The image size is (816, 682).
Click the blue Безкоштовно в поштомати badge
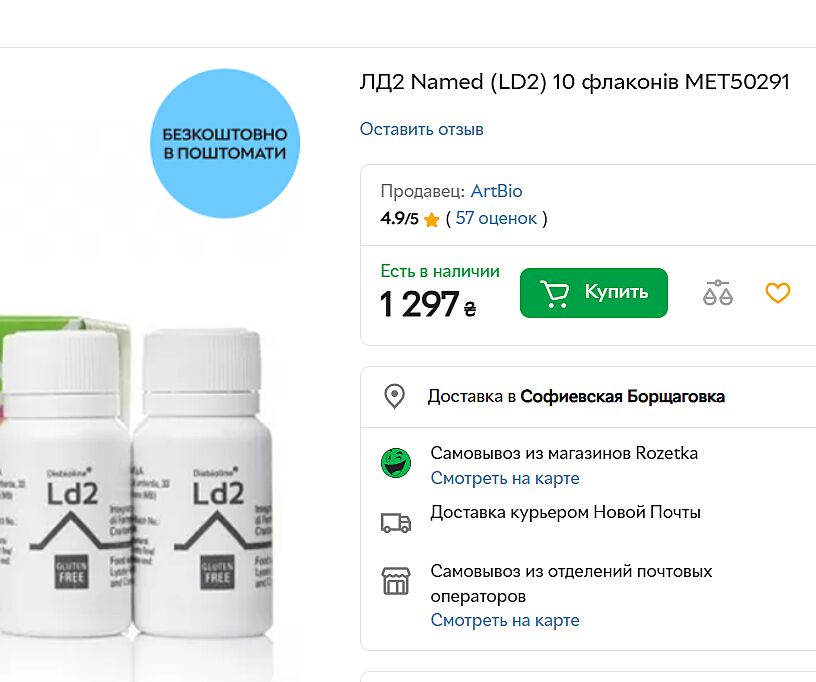224,144
